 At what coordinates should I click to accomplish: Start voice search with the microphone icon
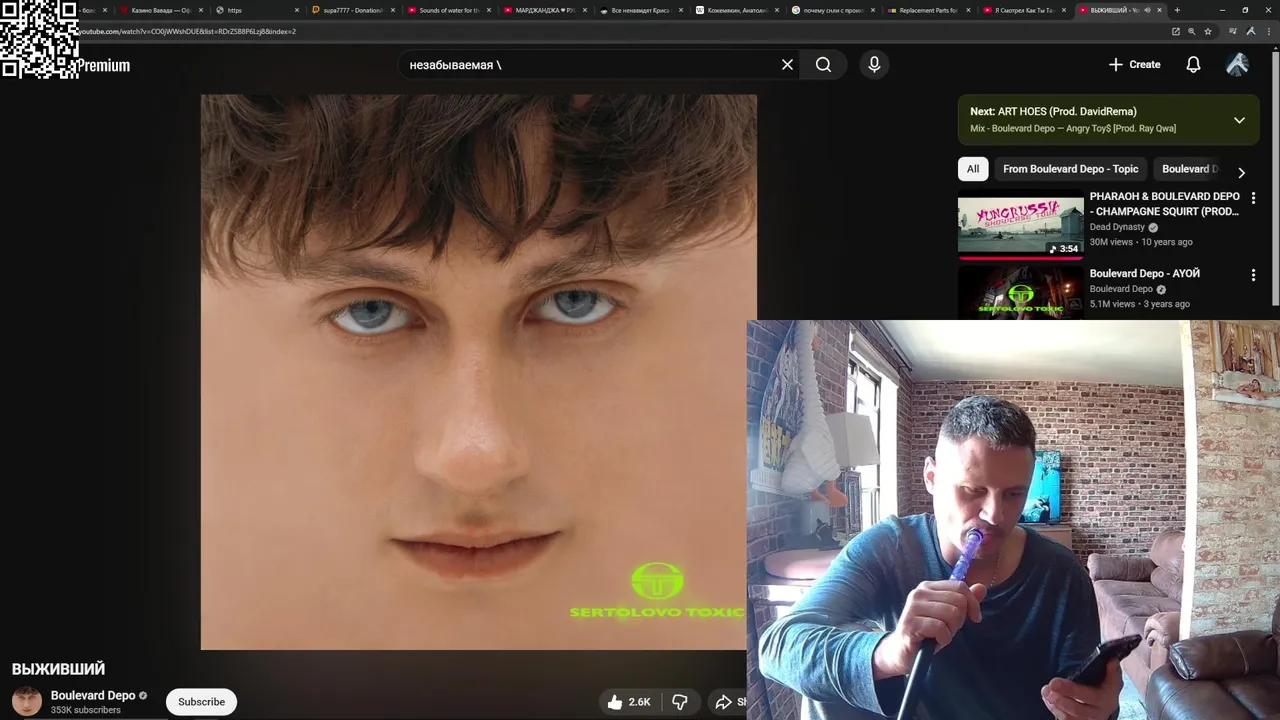point(874,65)
